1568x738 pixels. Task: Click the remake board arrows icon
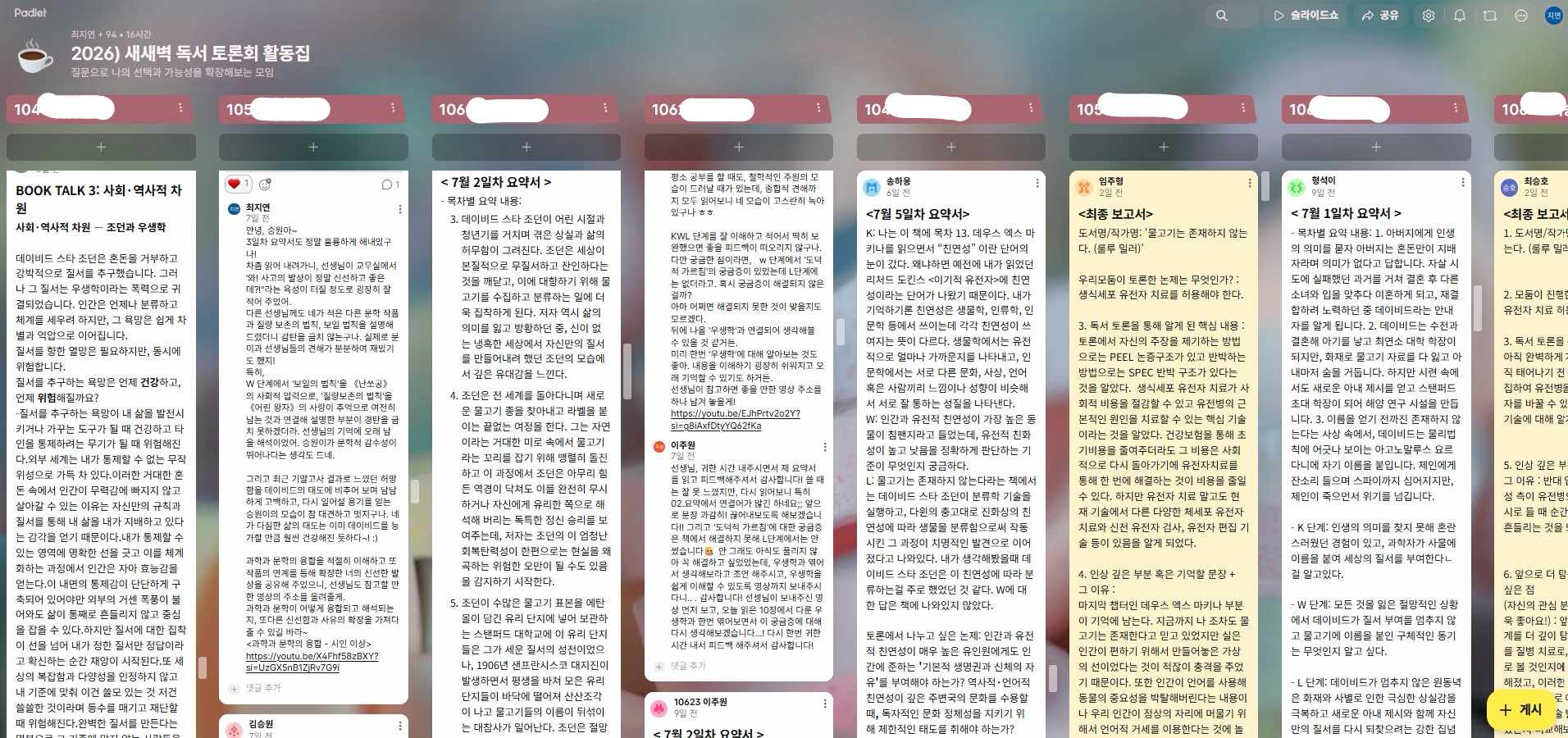(x=1490, y=16)
